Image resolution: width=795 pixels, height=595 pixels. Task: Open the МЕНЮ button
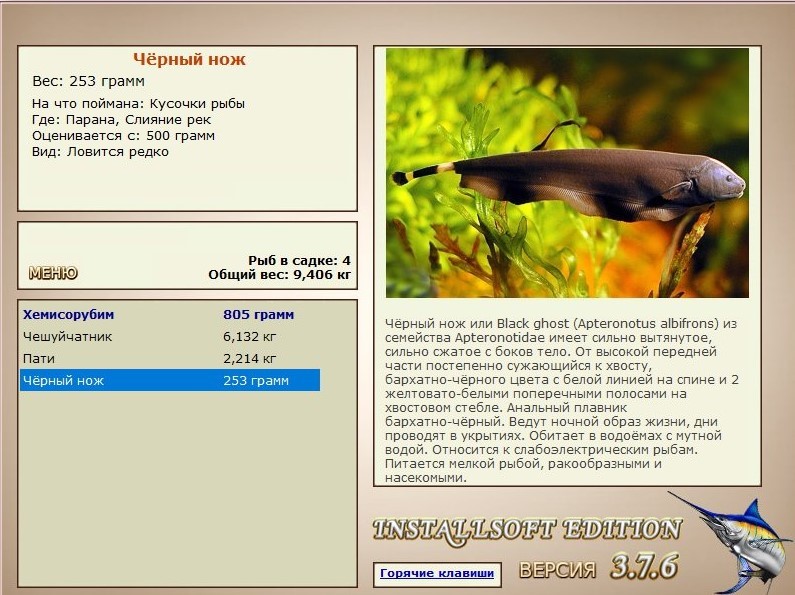53,273
